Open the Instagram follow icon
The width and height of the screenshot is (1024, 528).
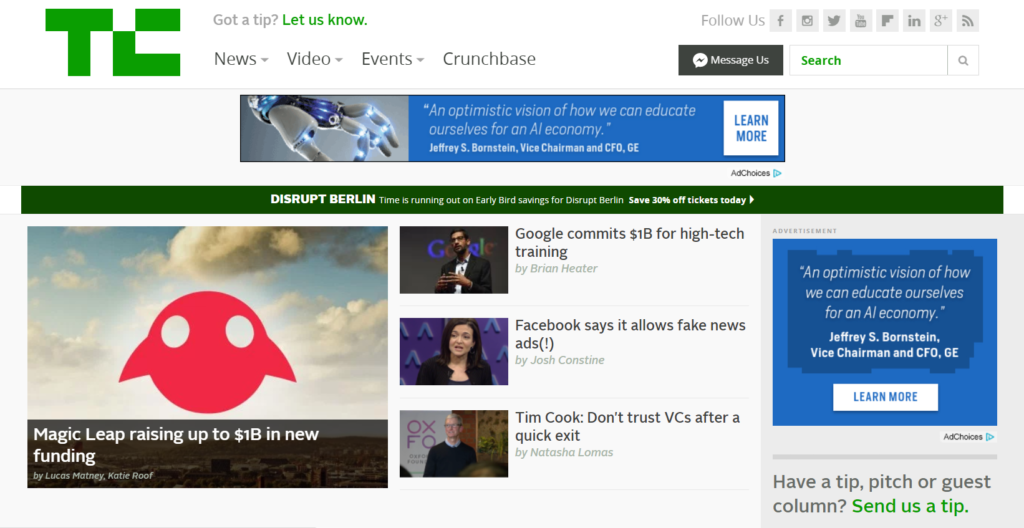pyautogui.click(x=807, y=20)
